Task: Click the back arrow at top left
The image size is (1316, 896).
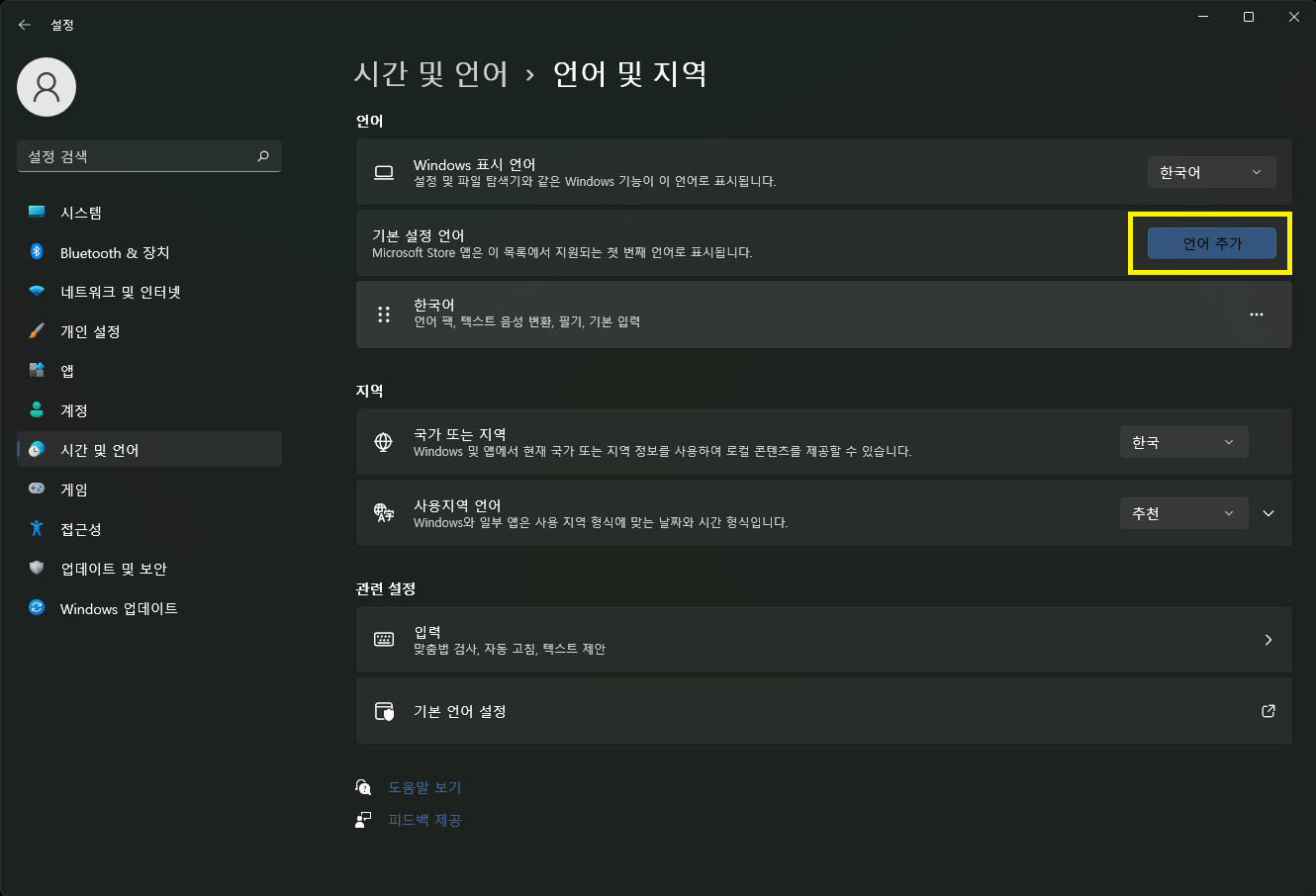Action: [24, 24]
